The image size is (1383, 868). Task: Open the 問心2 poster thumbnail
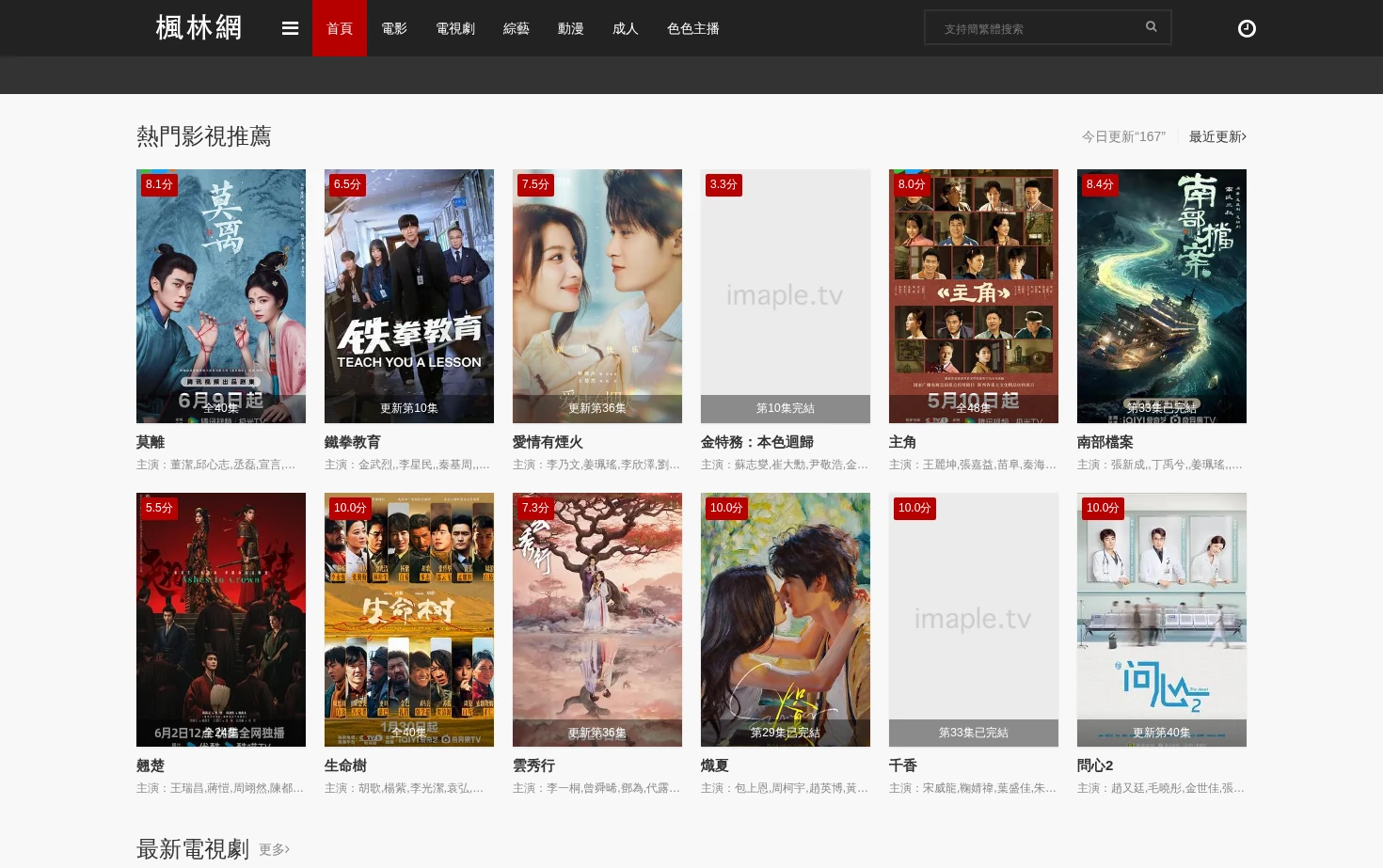coord(1162,620)
